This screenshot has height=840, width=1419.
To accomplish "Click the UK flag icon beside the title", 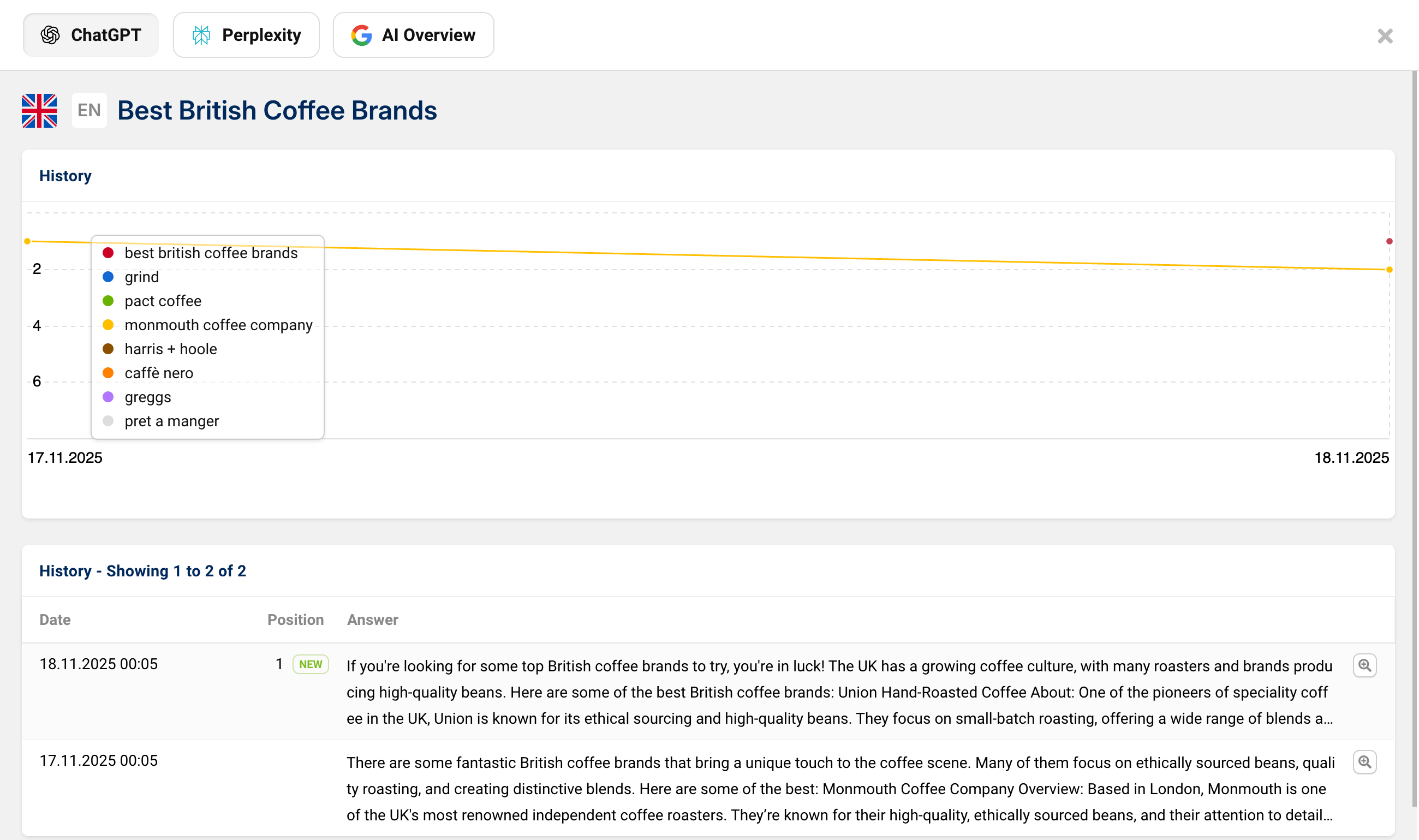I will tap(39, 110).
